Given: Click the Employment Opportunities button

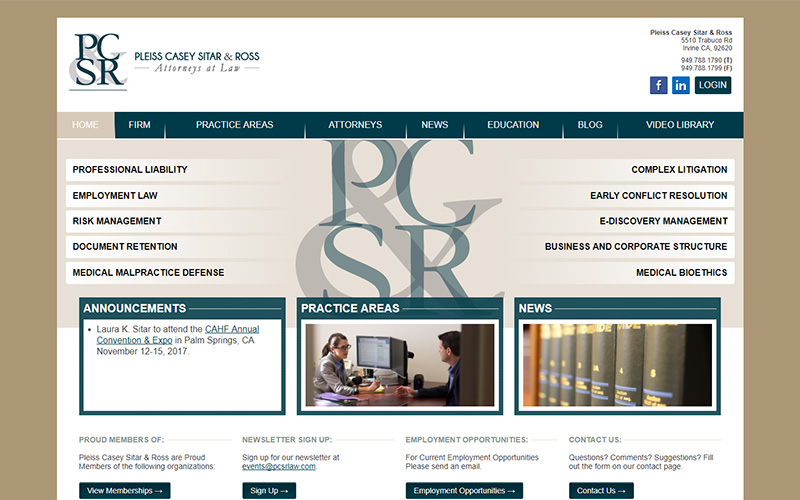Looking at the screenshot, I should point(464,491).
